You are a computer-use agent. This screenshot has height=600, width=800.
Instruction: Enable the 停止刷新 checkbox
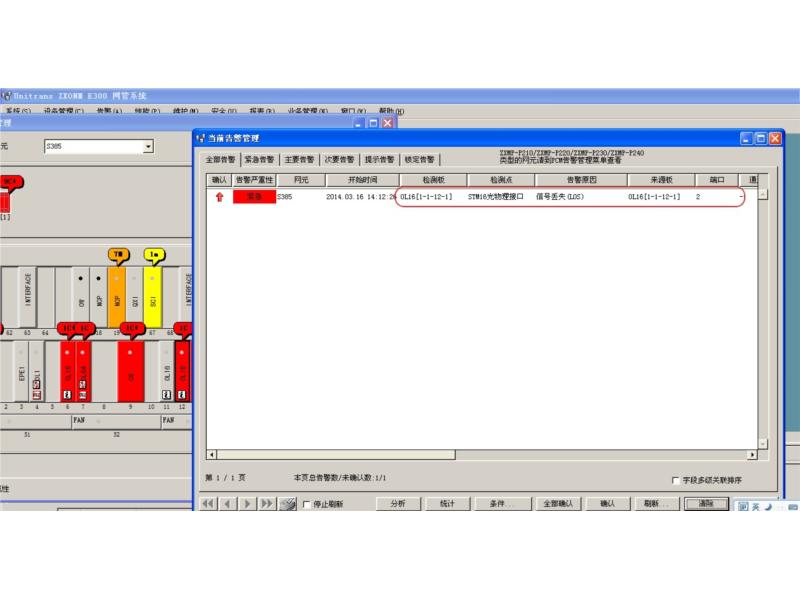pos(306,504)
